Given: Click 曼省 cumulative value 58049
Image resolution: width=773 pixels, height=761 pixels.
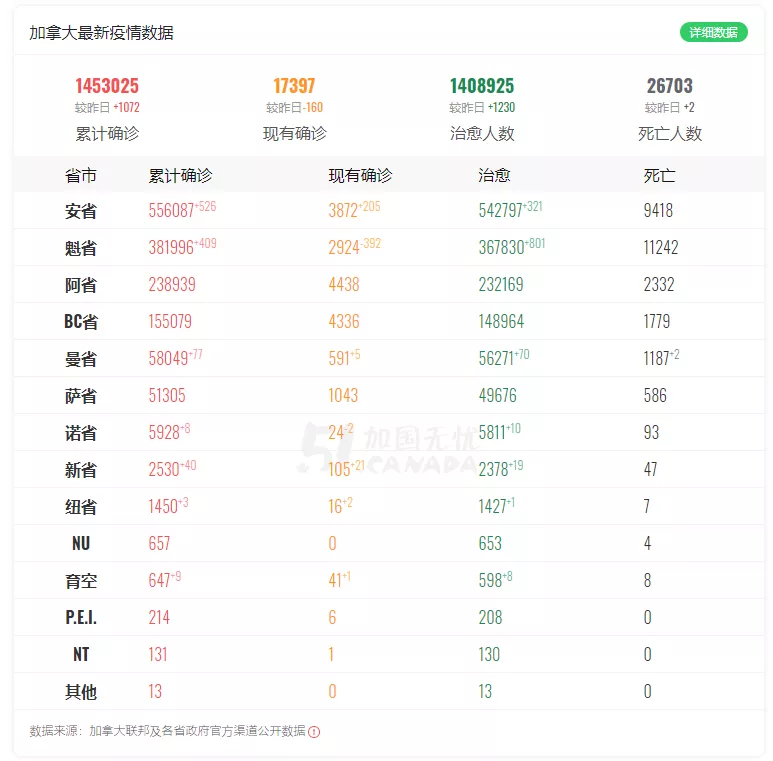Looking at the screenshot, I should [168, 358].
